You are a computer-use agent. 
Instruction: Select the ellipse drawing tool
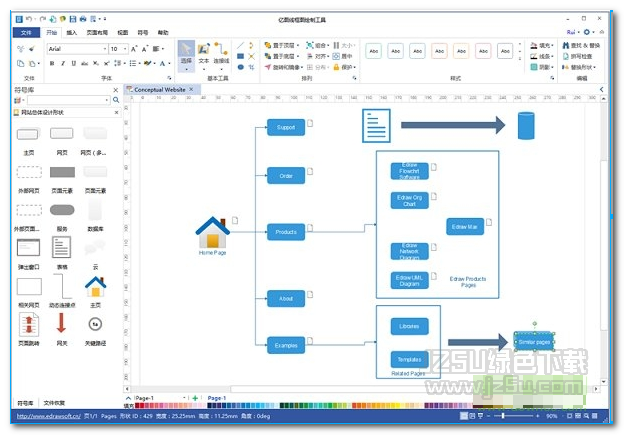click(x=240, y=67)
